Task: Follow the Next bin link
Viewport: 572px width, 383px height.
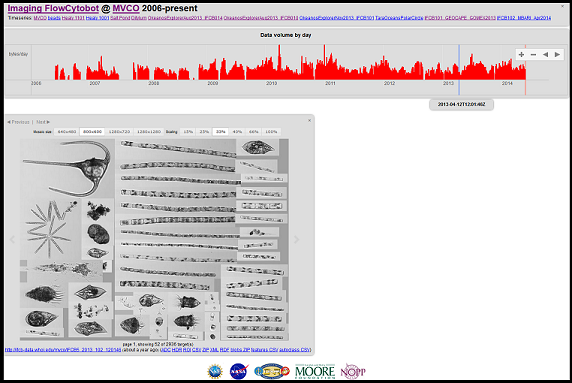Action: point(43,122)
